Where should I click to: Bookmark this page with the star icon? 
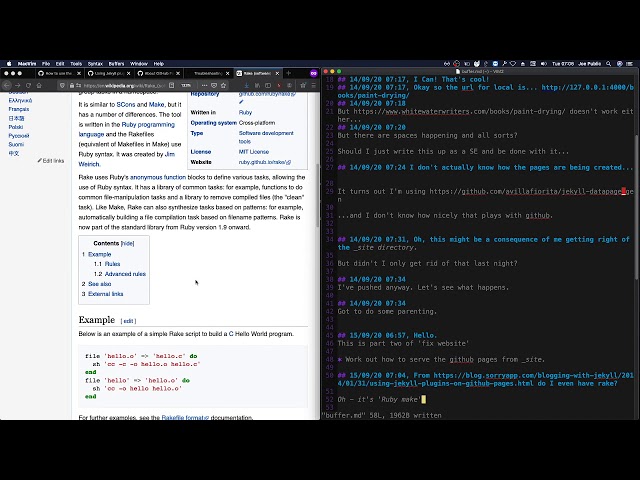point(223,85)
